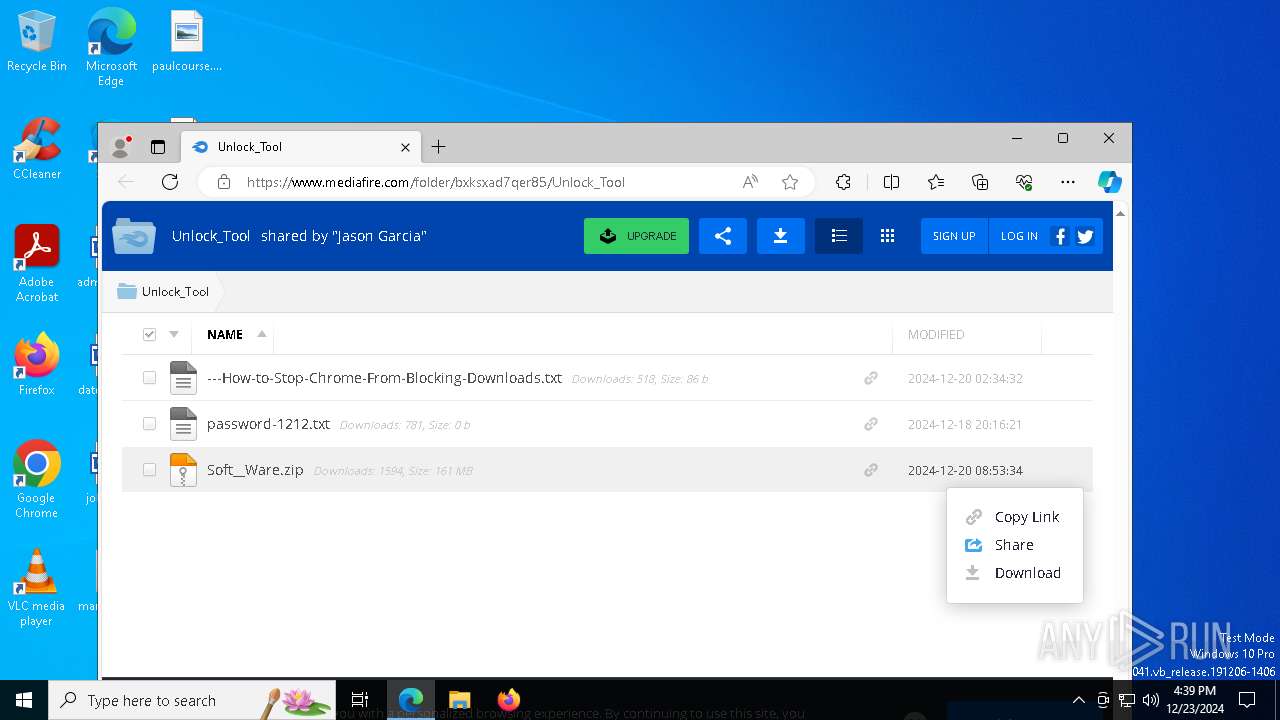Log in with Twitter icon
This screenshot has height=720, width=1280.
click(1085, 236)
